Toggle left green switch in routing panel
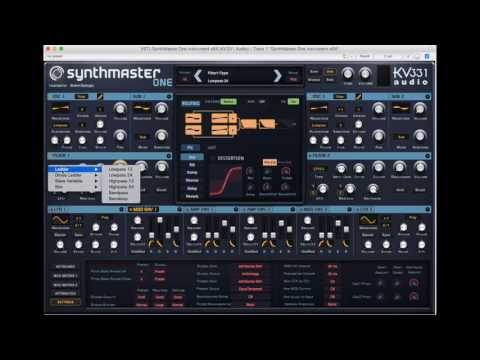Image resolution: width=480 pixels, height=360 pixels. point(228,101)
